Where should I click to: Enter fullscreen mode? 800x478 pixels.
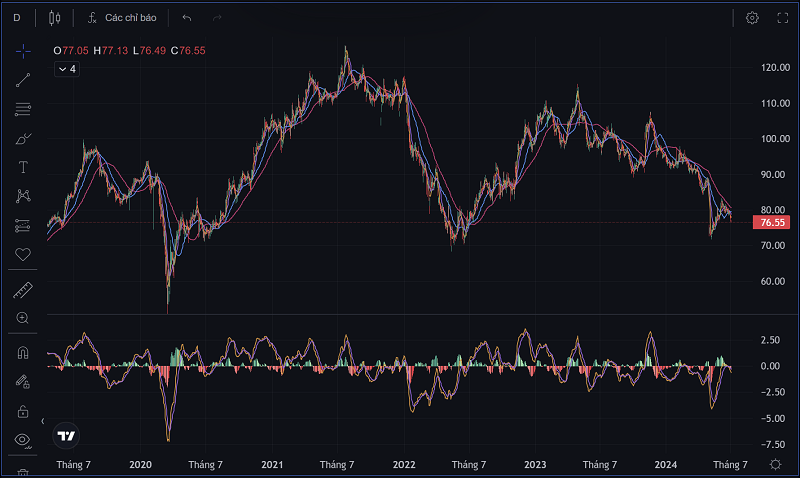tap(783, 18)
